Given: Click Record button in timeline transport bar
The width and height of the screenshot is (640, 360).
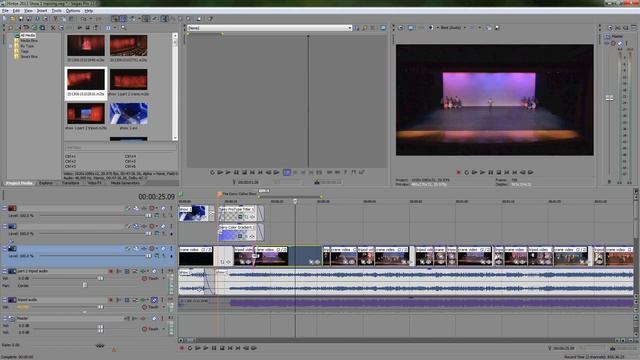Looking at the screenshot, I should pos(182,348).
